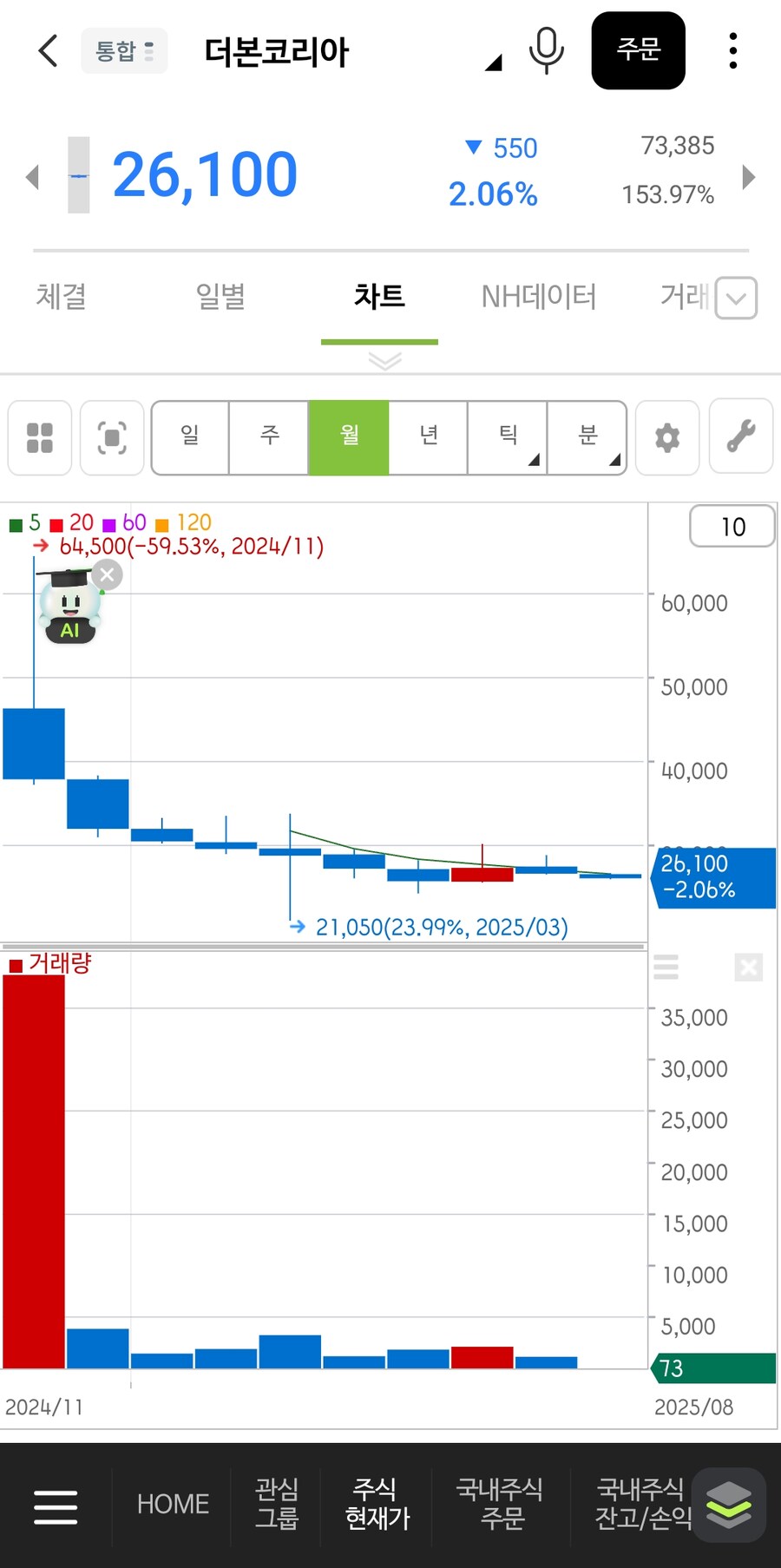The height and width of the screenshot is (1568, 781).
Task: Go back with the left chevron arrow
Action: pos(48,50)
